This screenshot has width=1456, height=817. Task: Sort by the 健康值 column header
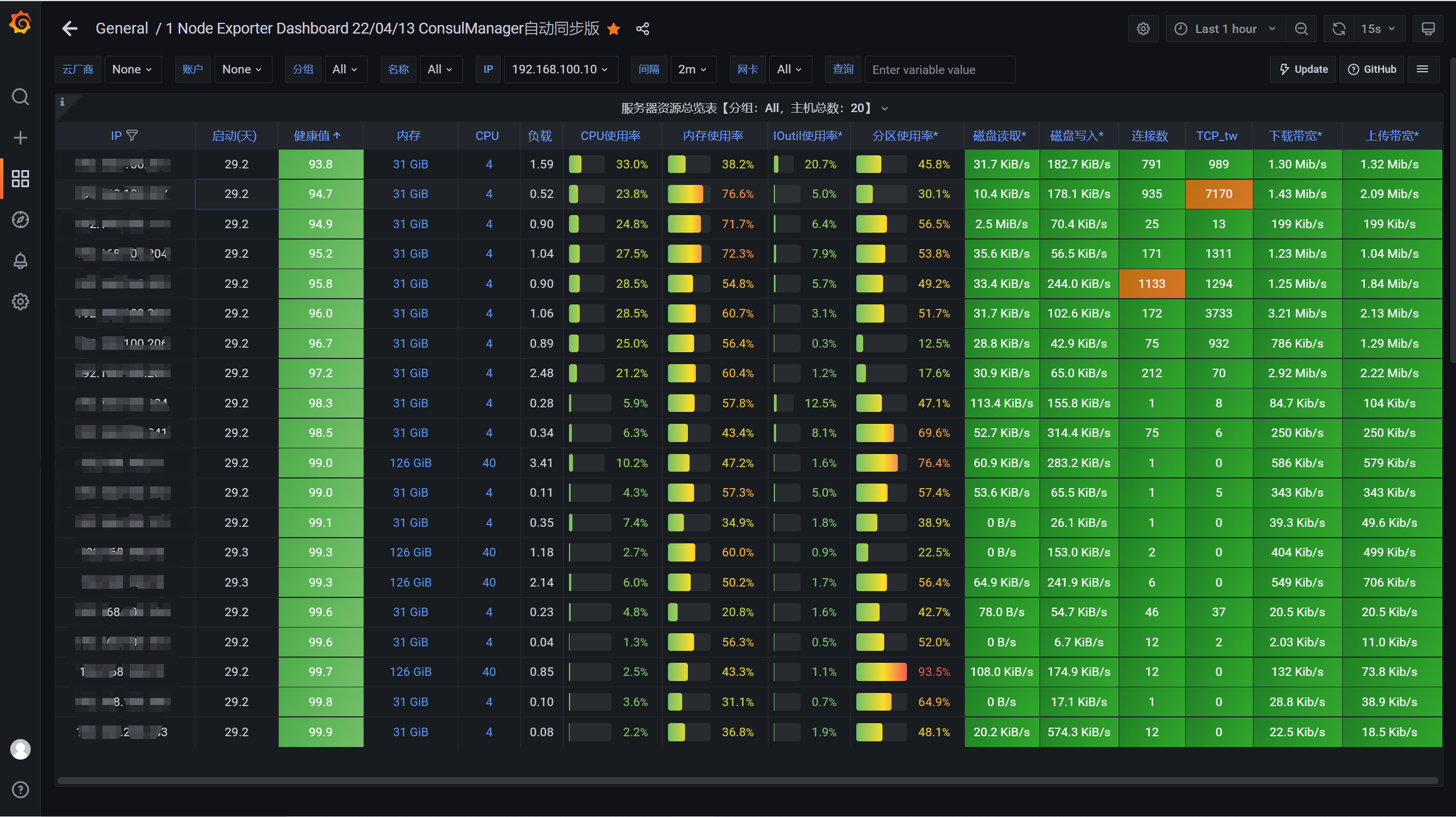tap(316, 136)
